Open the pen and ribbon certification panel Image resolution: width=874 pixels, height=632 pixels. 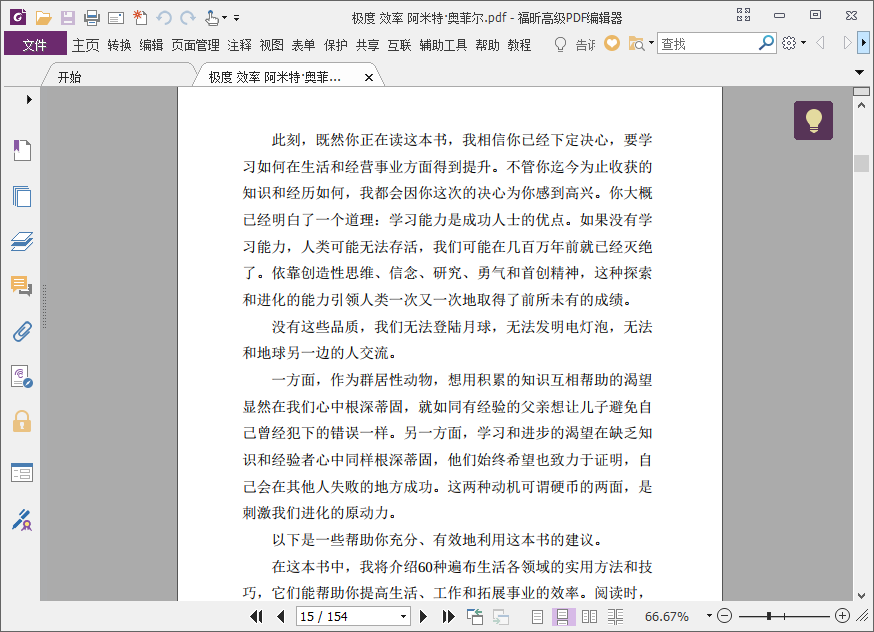coord(22,519)
